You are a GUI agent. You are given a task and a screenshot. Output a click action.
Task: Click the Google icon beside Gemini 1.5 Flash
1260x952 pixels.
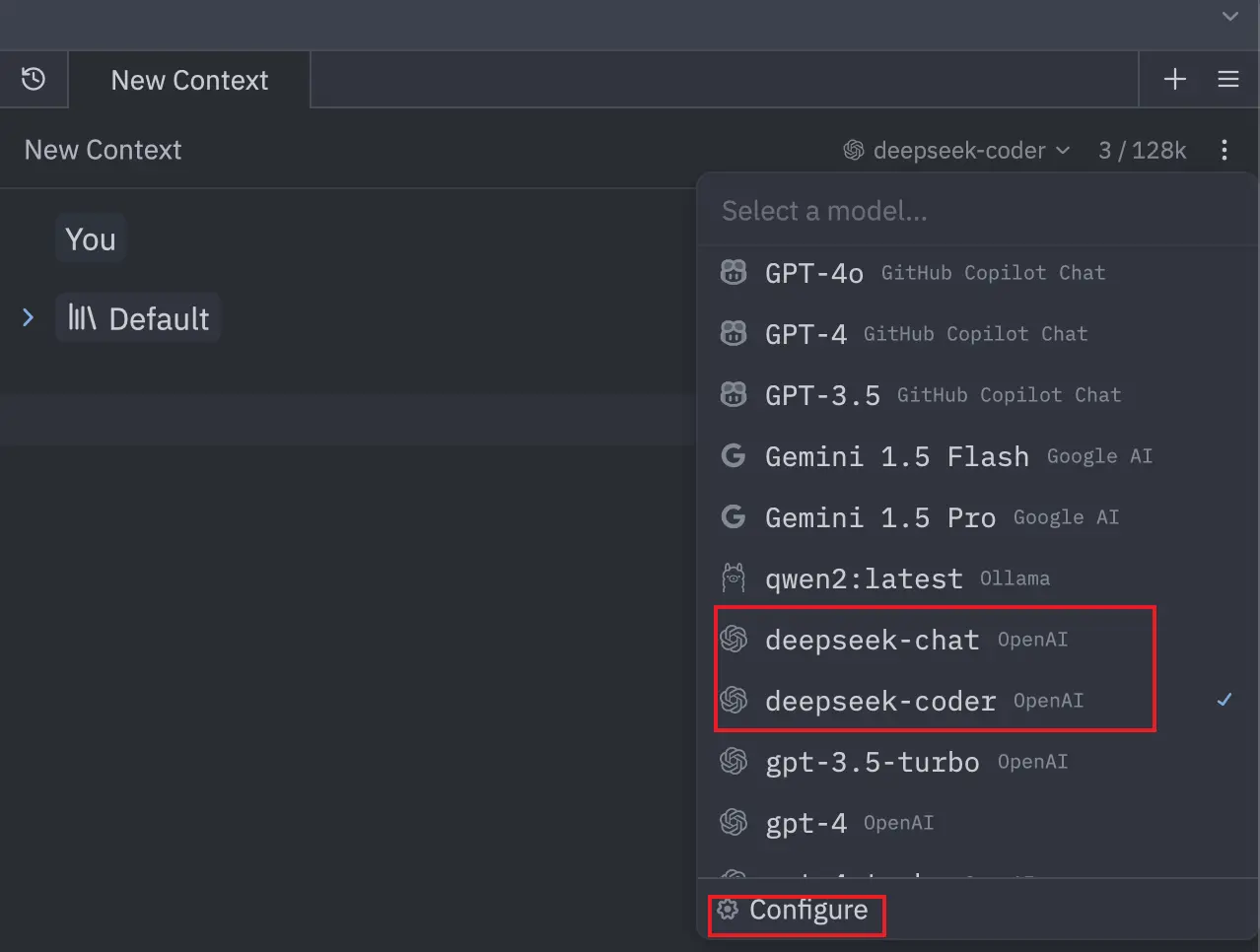(x=734, y=456)
